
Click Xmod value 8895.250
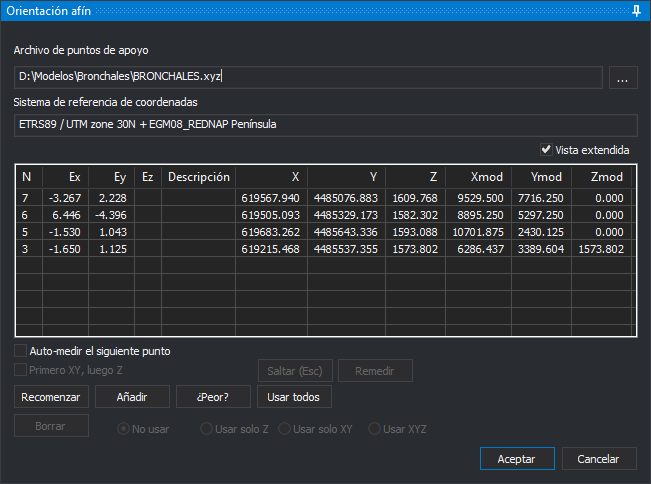(478, 215)
